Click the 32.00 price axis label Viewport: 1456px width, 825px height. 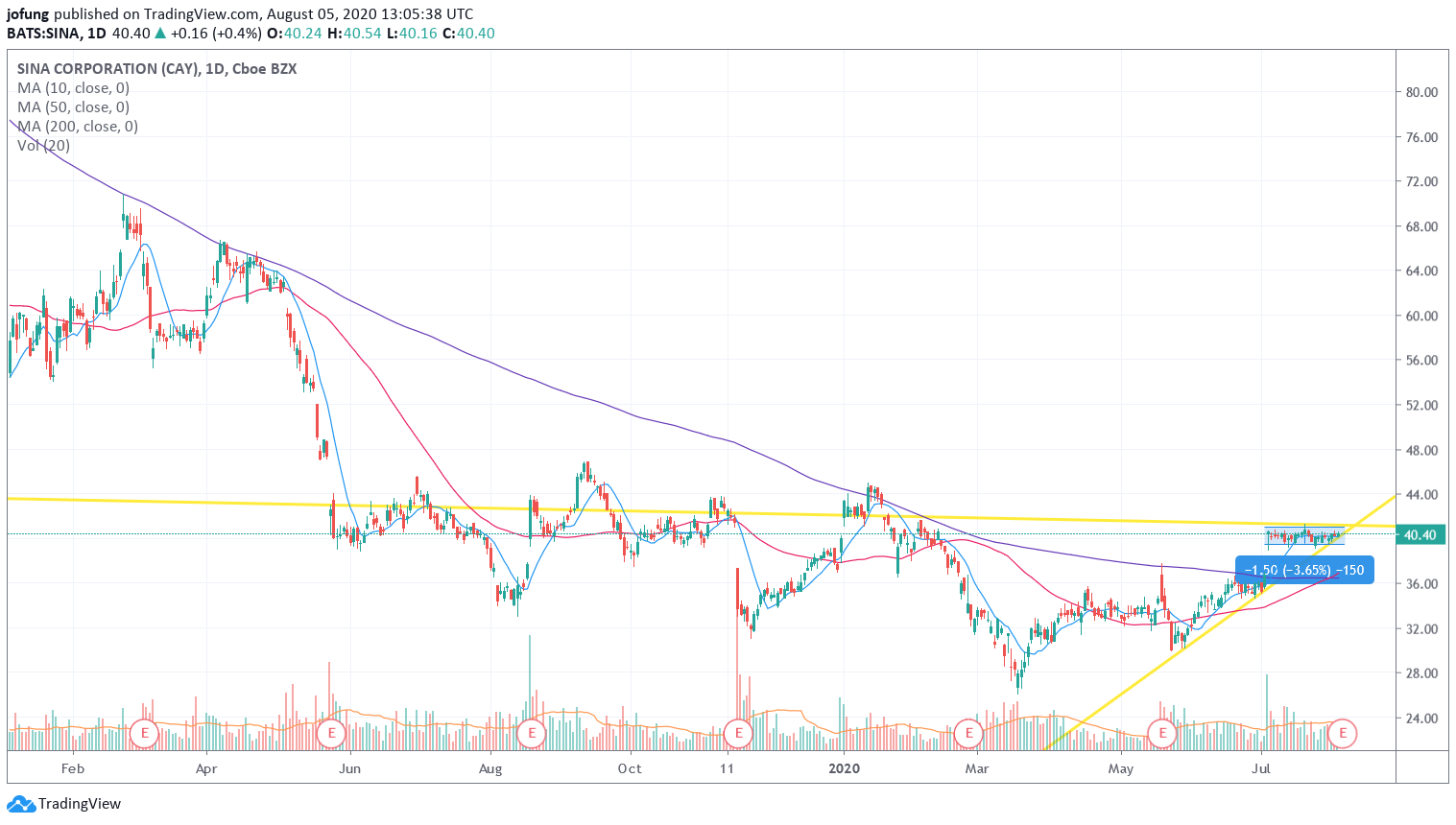coord(1421,629)
